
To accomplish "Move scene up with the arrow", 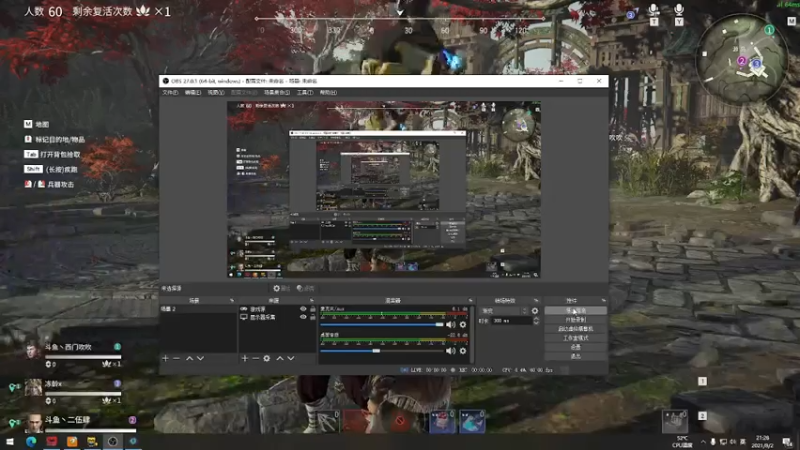I will [x=189, y=358].
